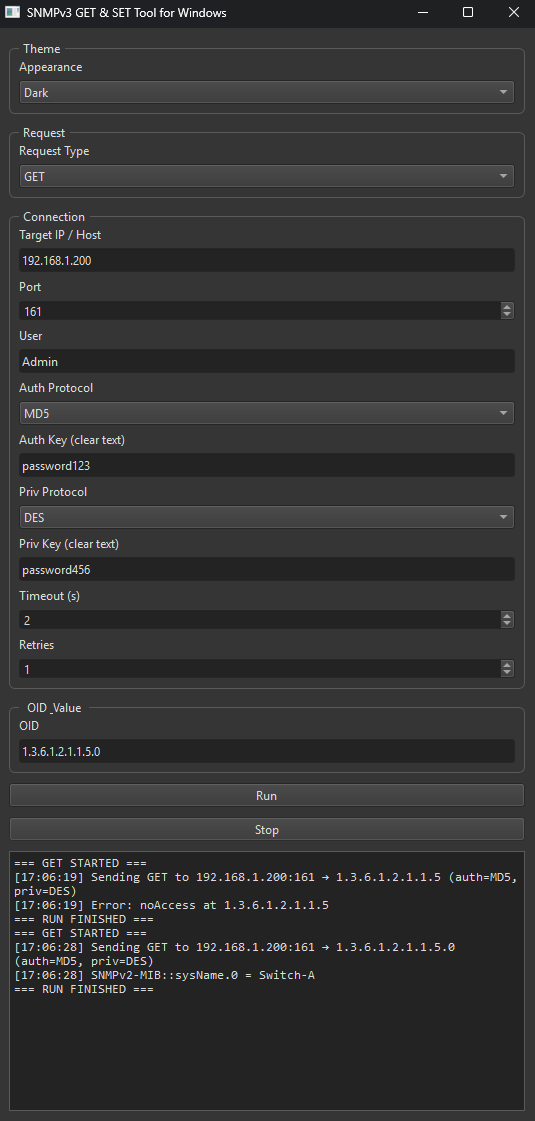
Task: Click the 'Target IP / Host' label
Action: coord(60,234)
